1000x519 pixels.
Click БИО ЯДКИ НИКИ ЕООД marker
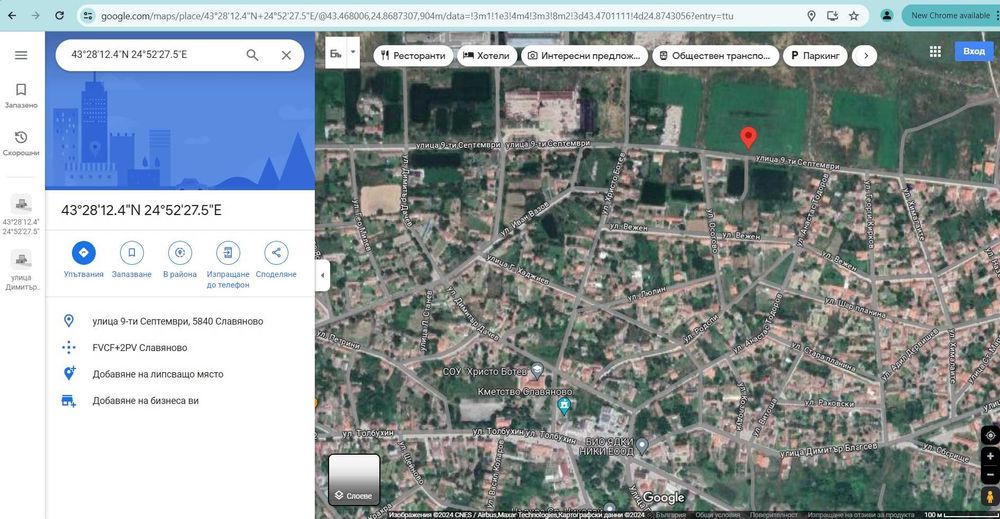(x=642, y=446)
